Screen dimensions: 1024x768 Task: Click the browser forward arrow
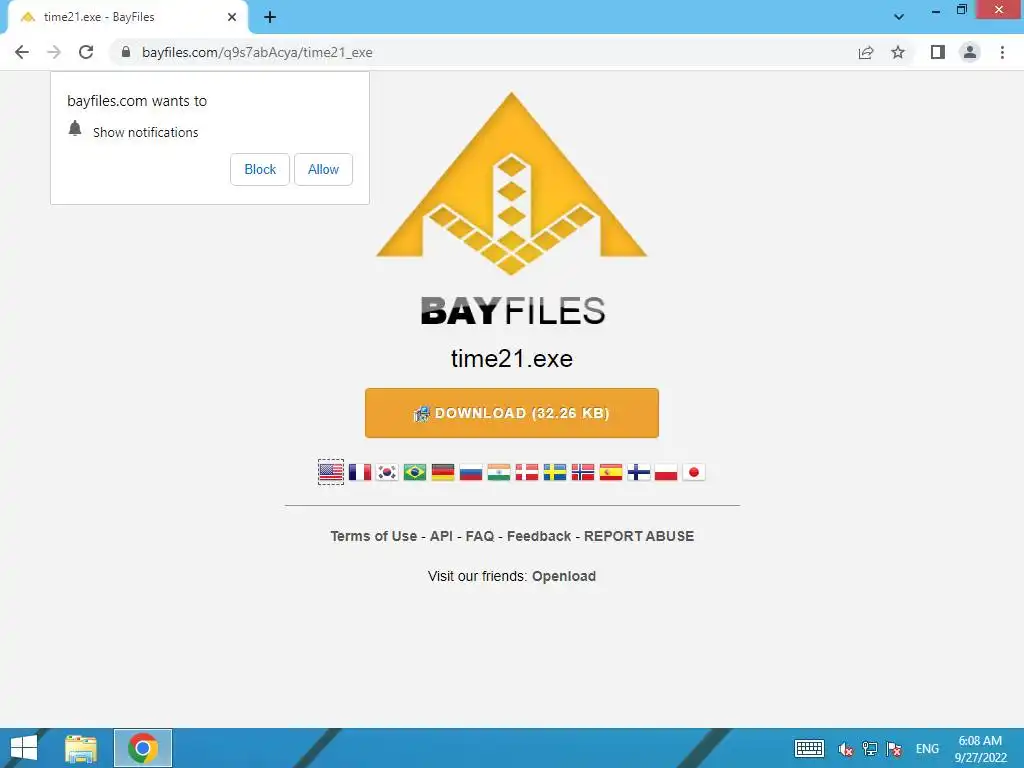[54, 52]
